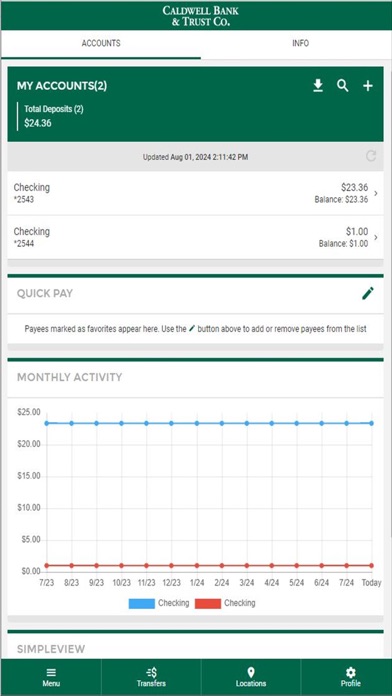Click the Caldwell Bank & Trust logo

(x=201, y=16)
